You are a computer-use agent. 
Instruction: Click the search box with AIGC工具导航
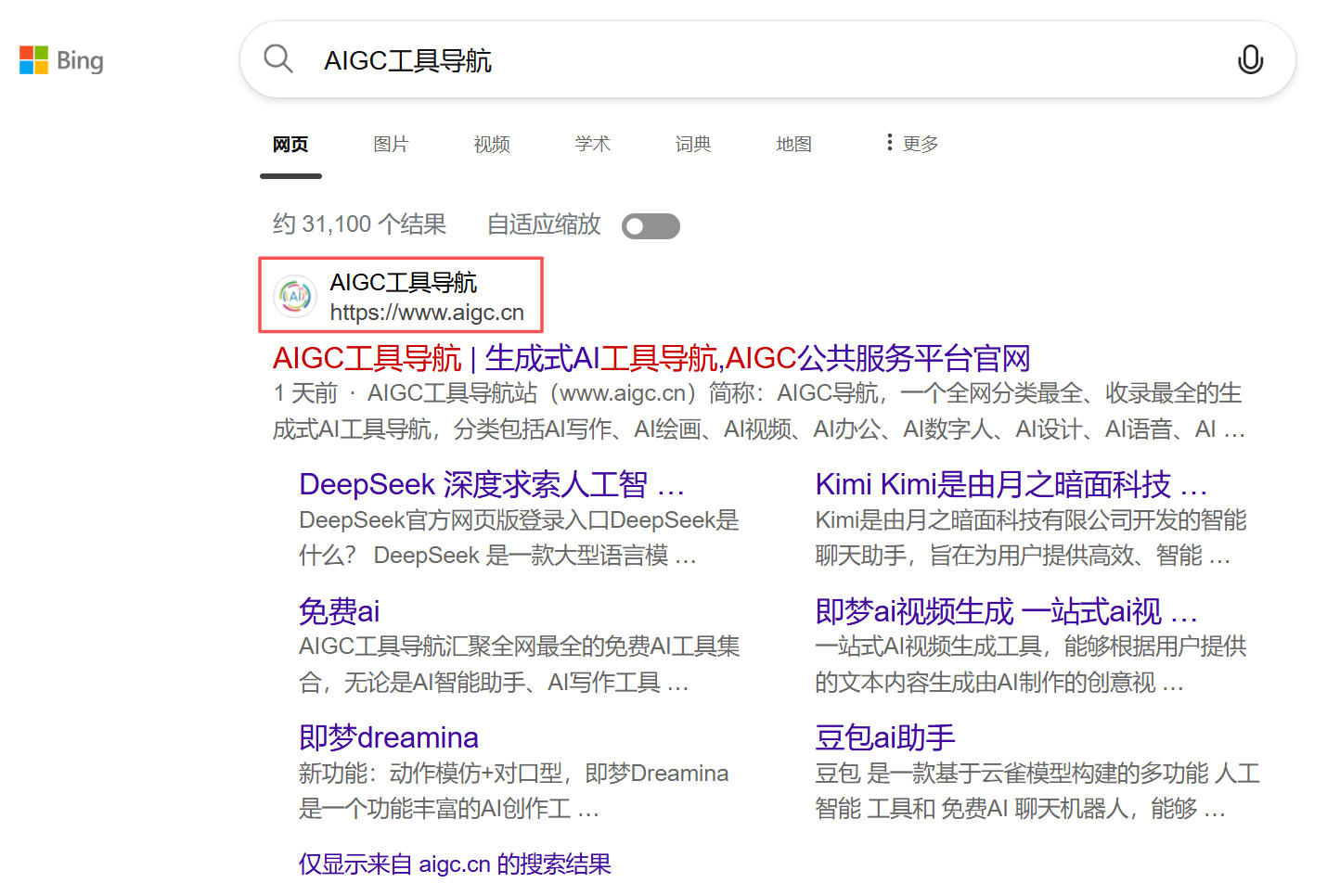(x=742, y=60)
